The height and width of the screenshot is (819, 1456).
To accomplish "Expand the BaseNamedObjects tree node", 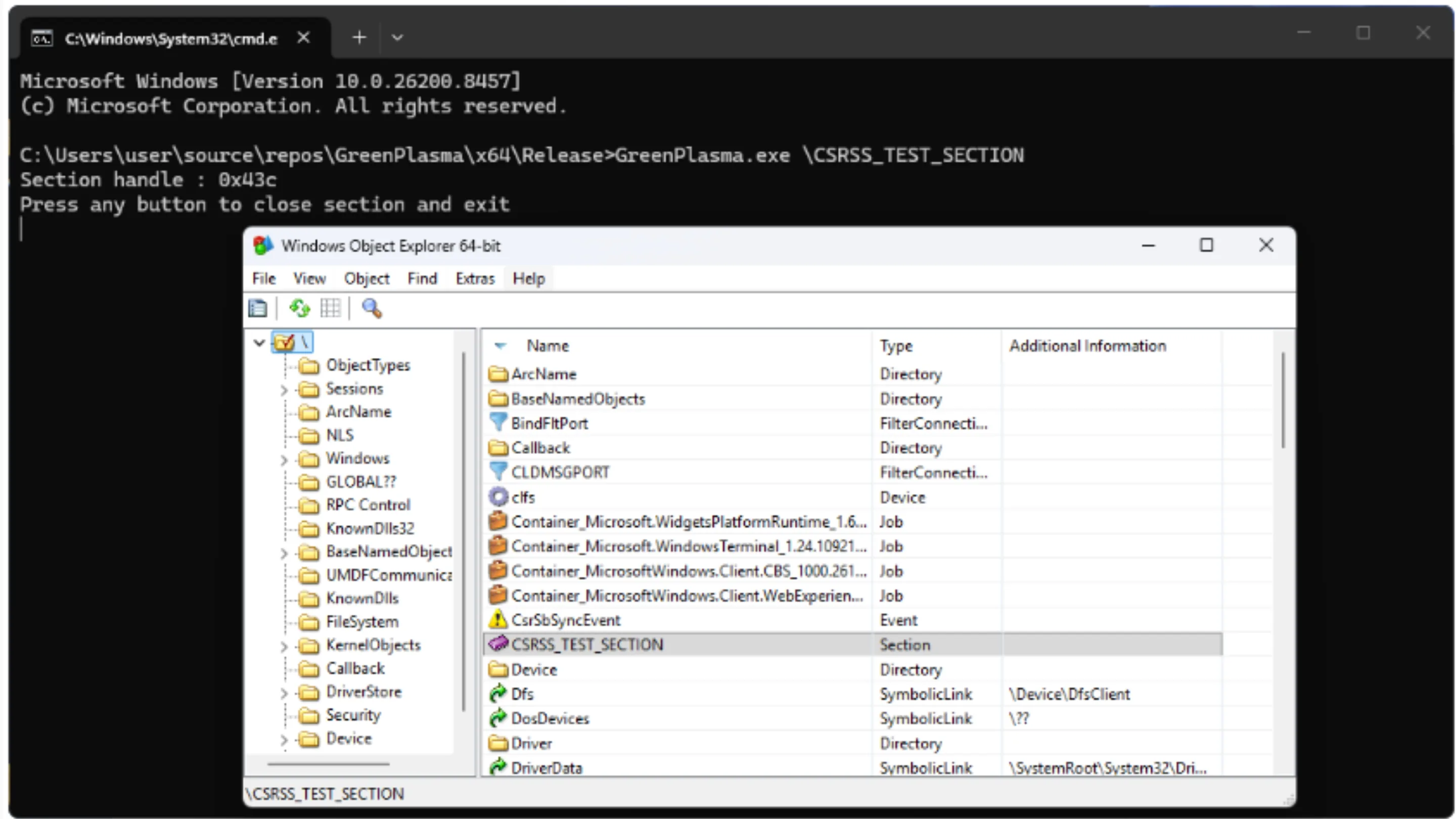I will (284, 553).
